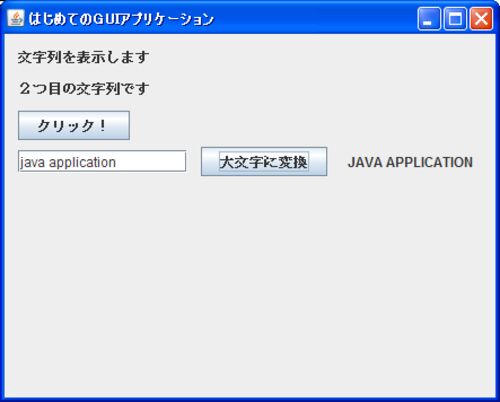The image size is (500, 402).
Task: Click the クリック！ button
Action: pyautogui.click(x=74, y=125)
